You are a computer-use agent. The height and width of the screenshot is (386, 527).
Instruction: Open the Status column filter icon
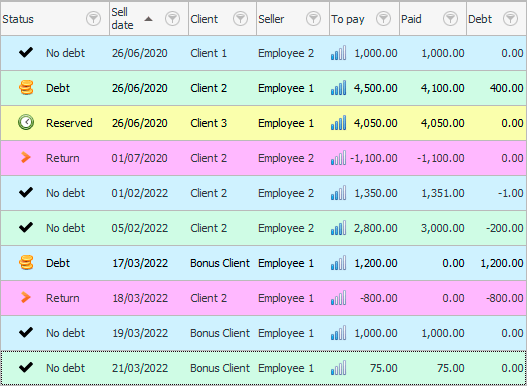[x=93, y=19]
